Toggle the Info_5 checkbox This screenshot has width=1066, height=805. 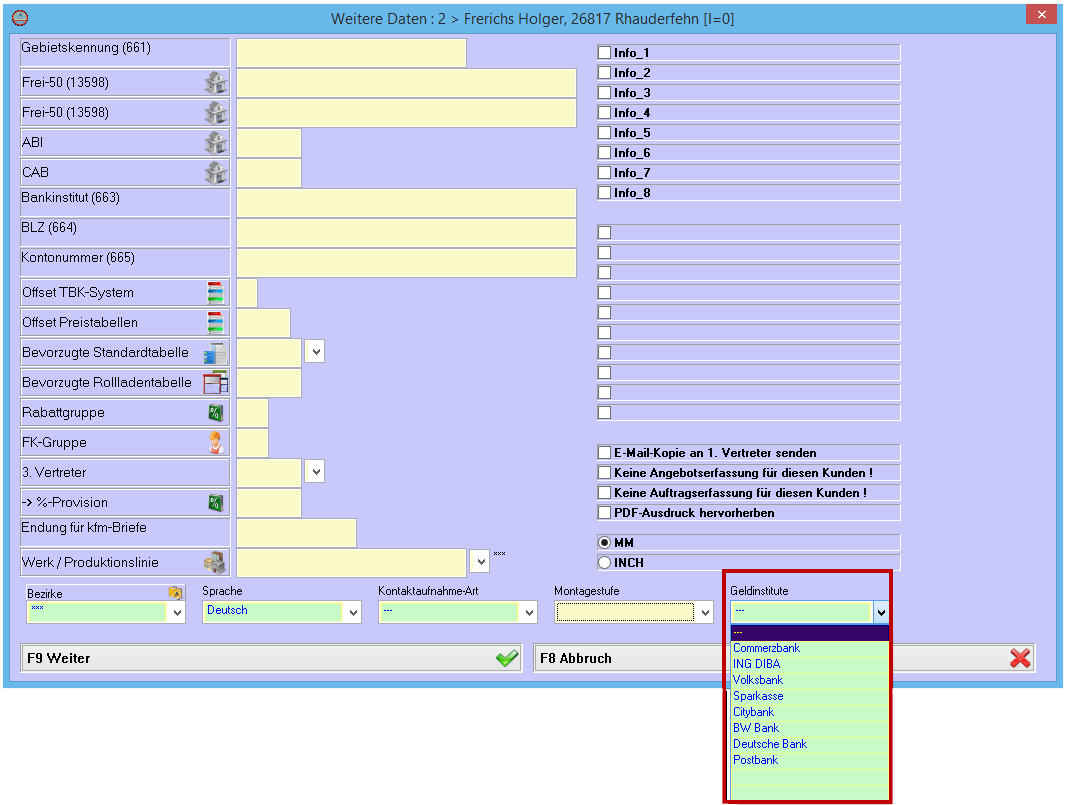[x=604, y=133]
